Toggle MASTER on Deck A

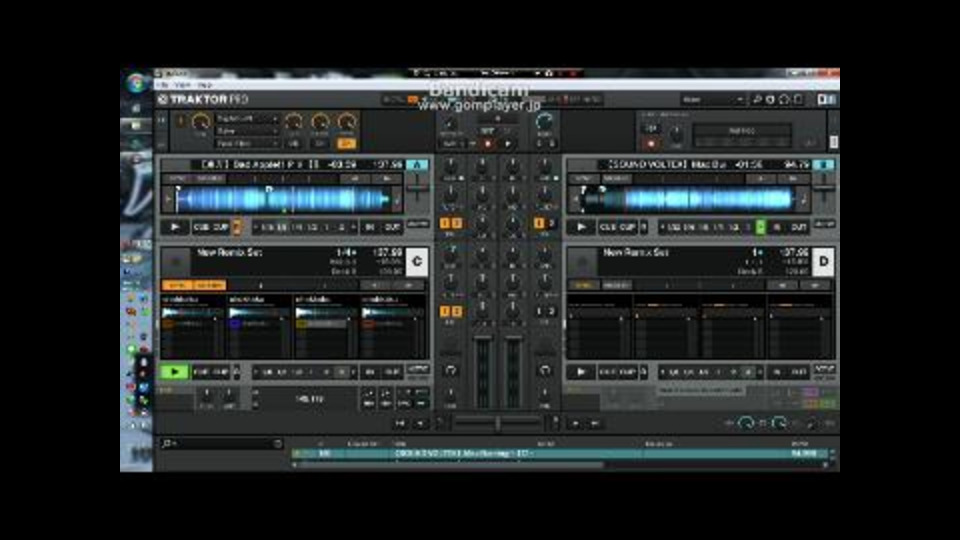click(x=209, y=179)
